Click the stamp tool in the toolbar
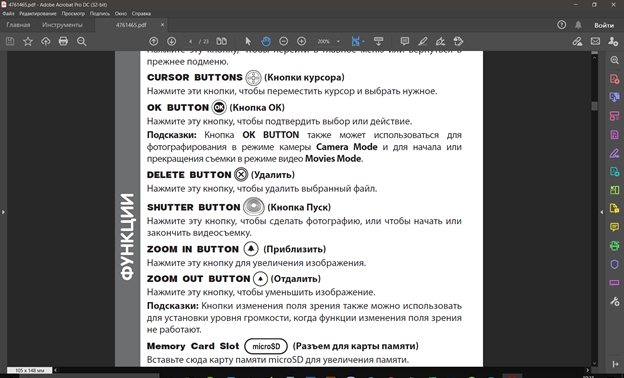Viewport: 624px width, 378px height. [x=458, y=41]
